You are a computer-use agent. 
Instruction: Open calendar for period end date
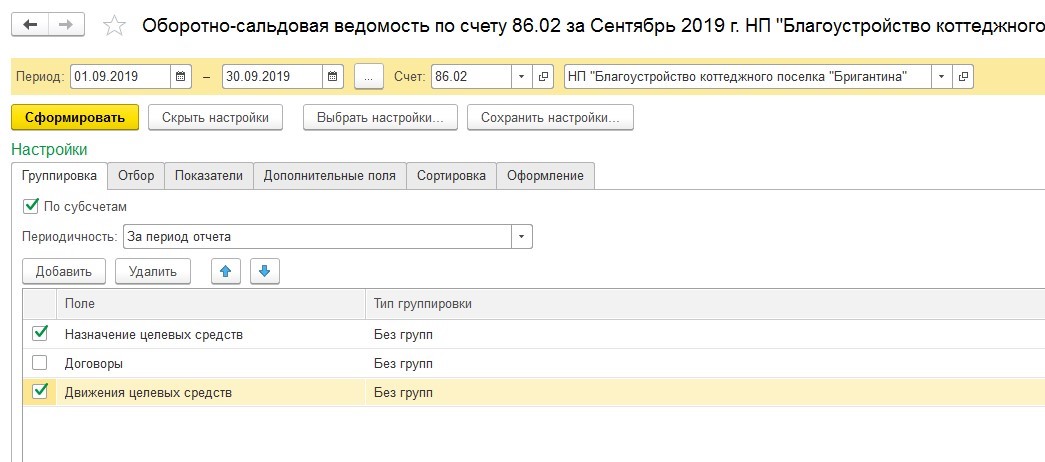point(333,77)
